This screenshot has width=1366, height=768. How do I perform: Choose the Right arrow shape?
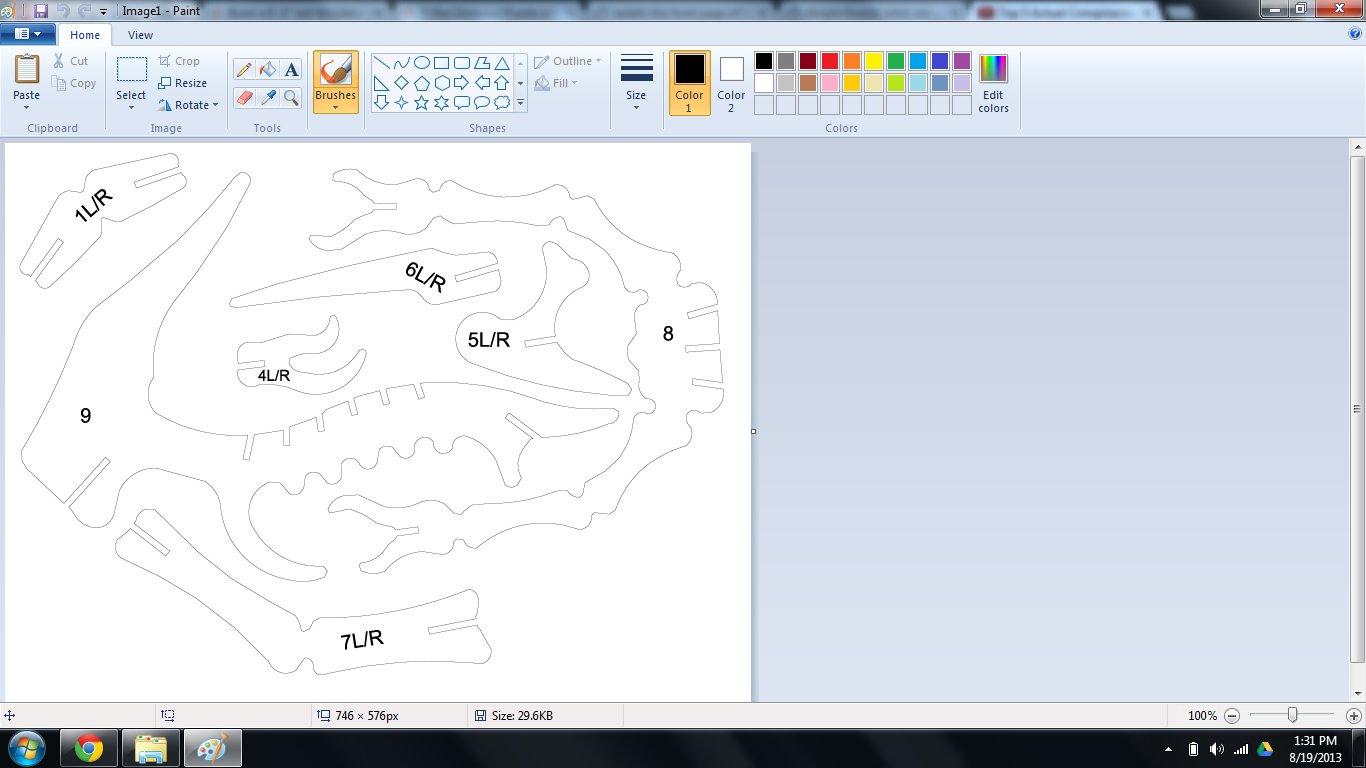click(x=461, y=82)
